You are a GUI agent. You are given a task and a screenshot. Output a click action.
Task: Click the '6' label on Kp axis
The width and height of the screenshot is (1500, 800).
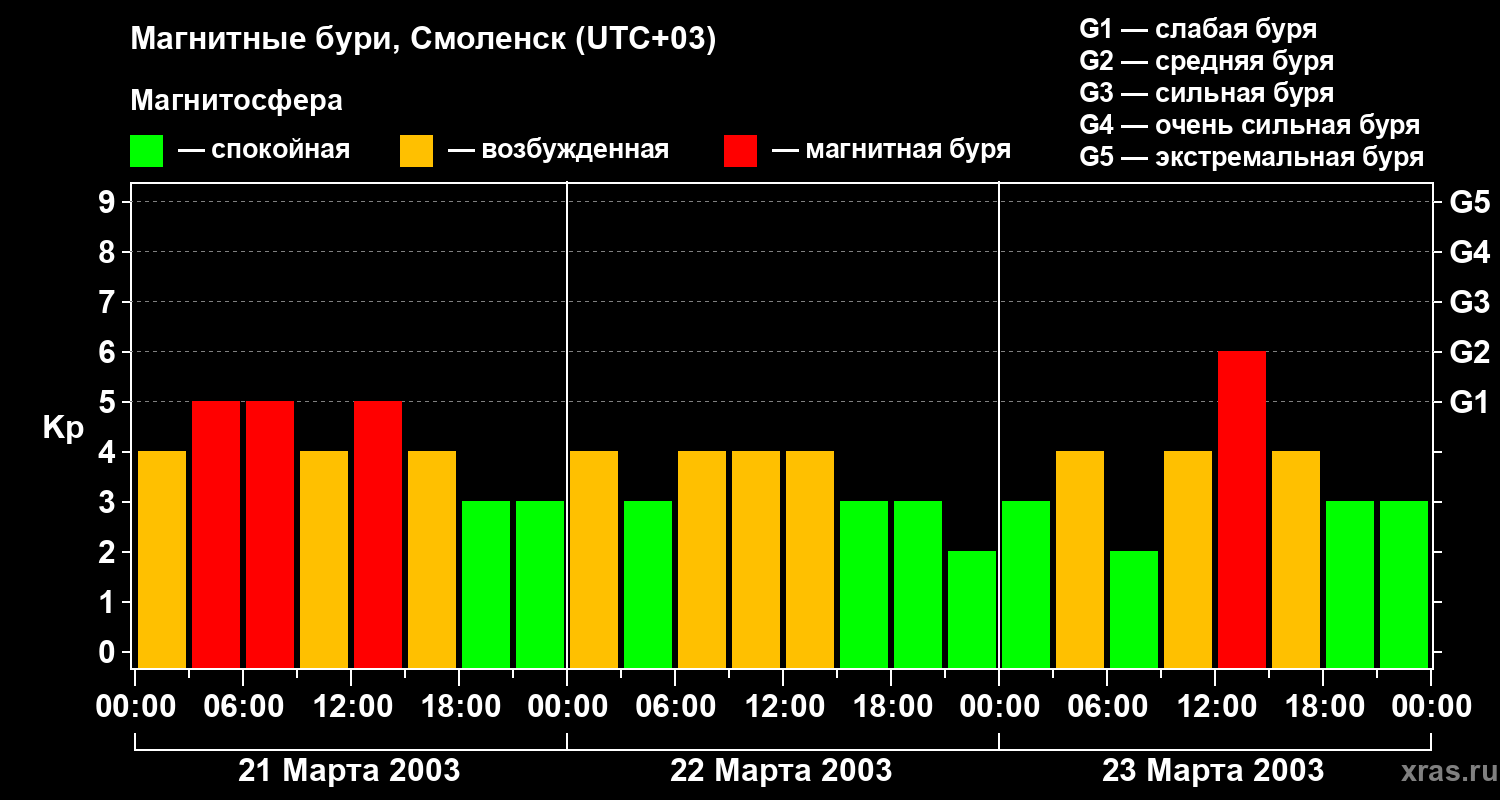[109, 352]
